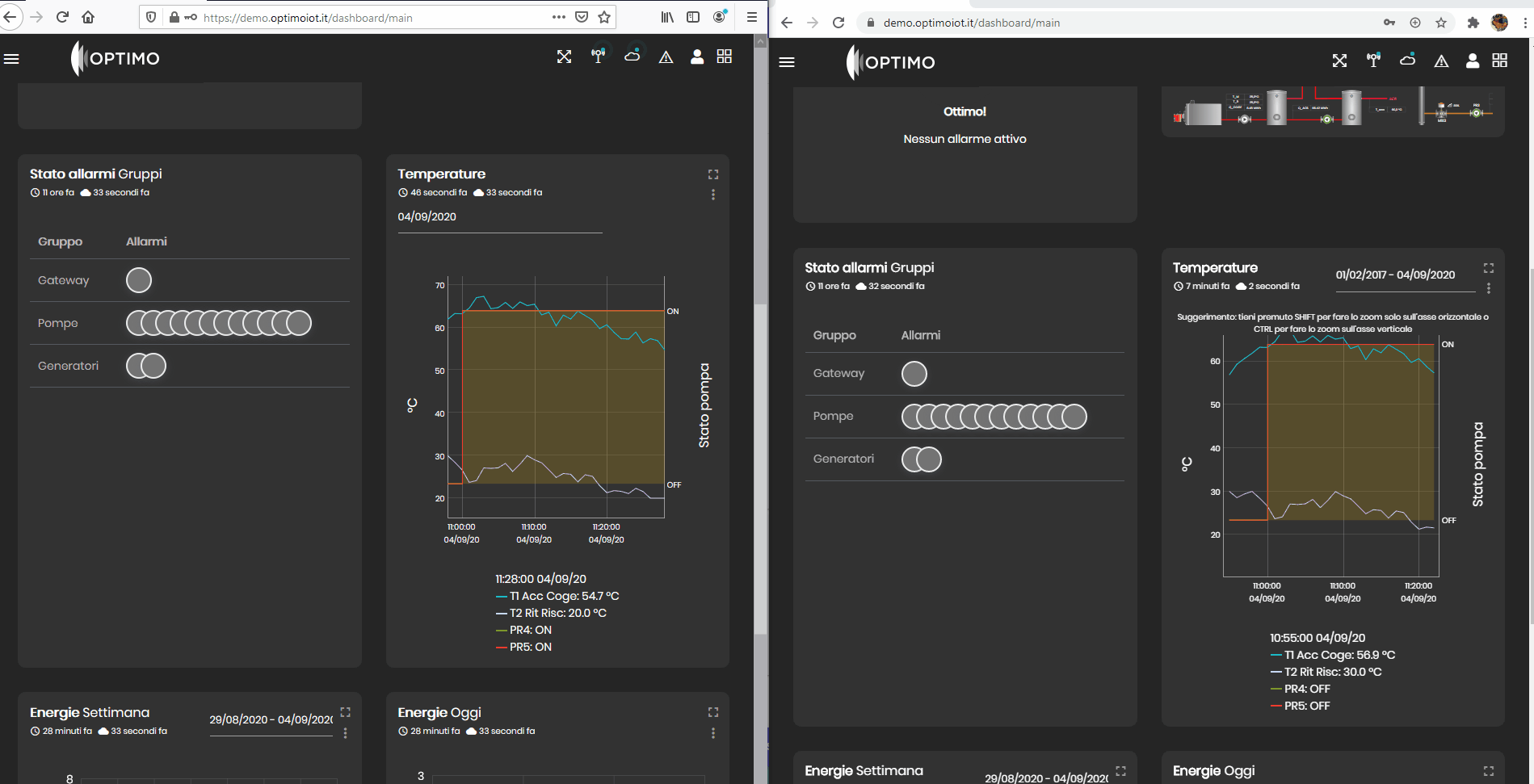Open options menu of left Temperature widget
Viewport: 1534px width, 784px height.
coord(713,195)
